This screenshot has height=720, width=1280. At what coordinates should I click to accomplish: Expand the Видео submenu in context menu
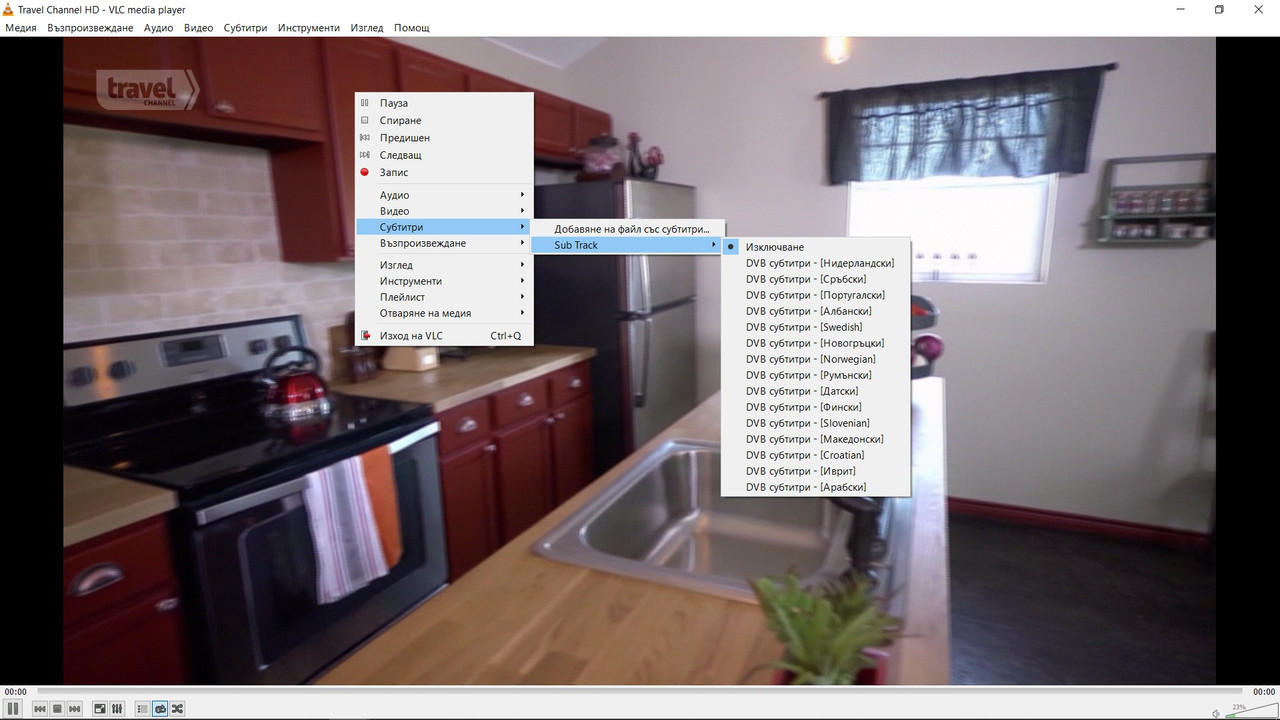pos(444,211)
